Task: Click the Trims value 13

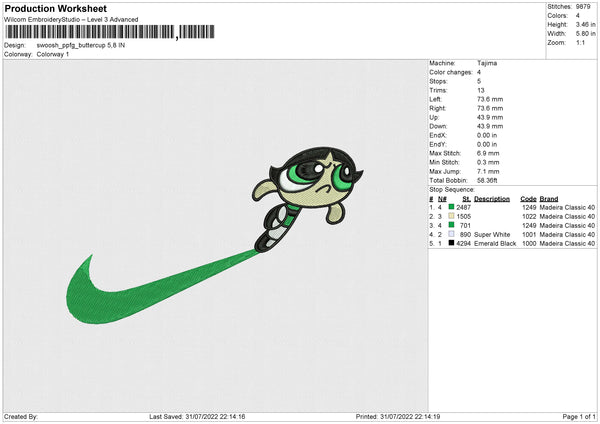Action: (x=481, y=90)
